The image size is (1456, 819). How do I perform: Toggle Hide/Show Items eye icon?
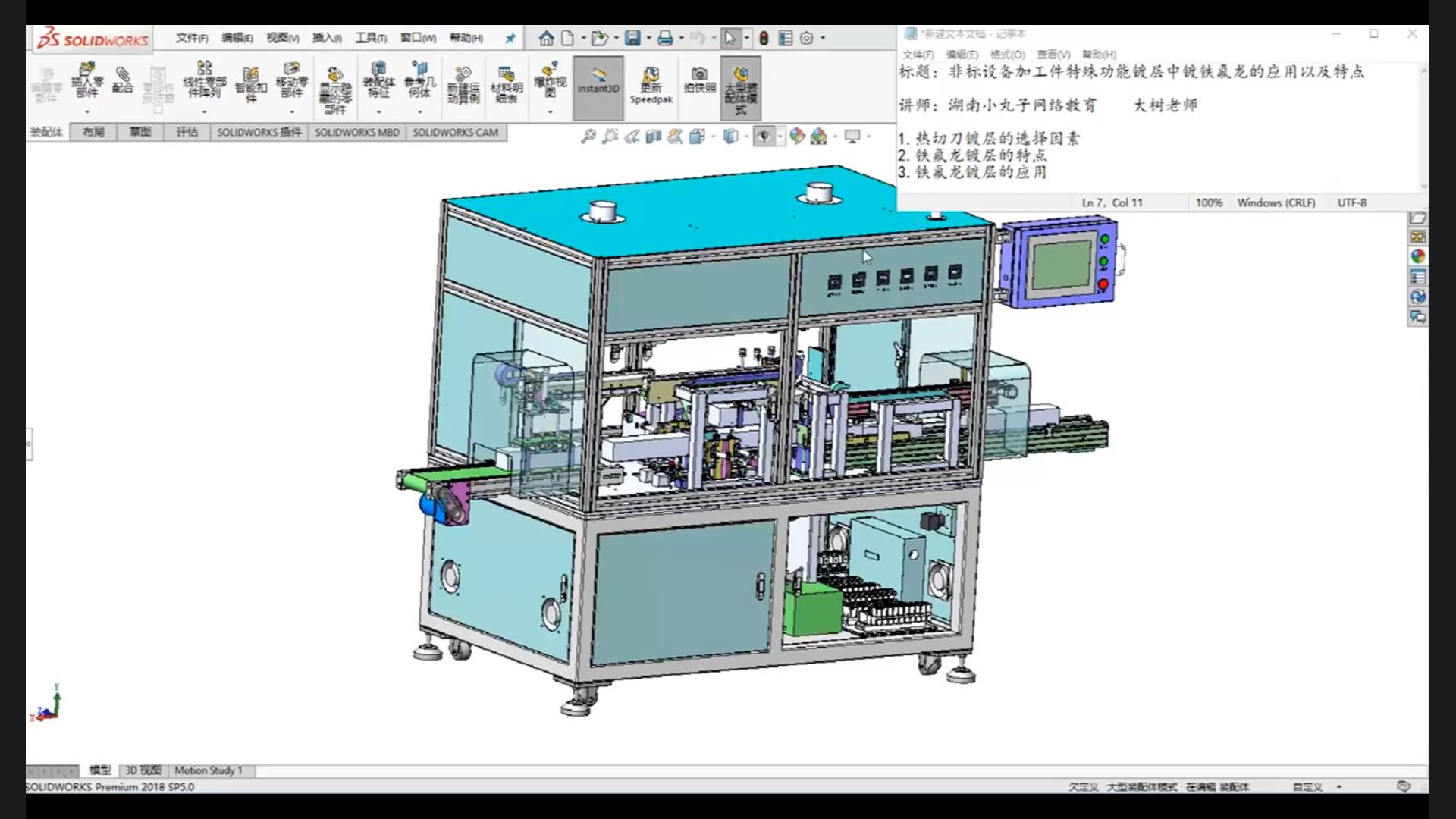pos(764,136)
